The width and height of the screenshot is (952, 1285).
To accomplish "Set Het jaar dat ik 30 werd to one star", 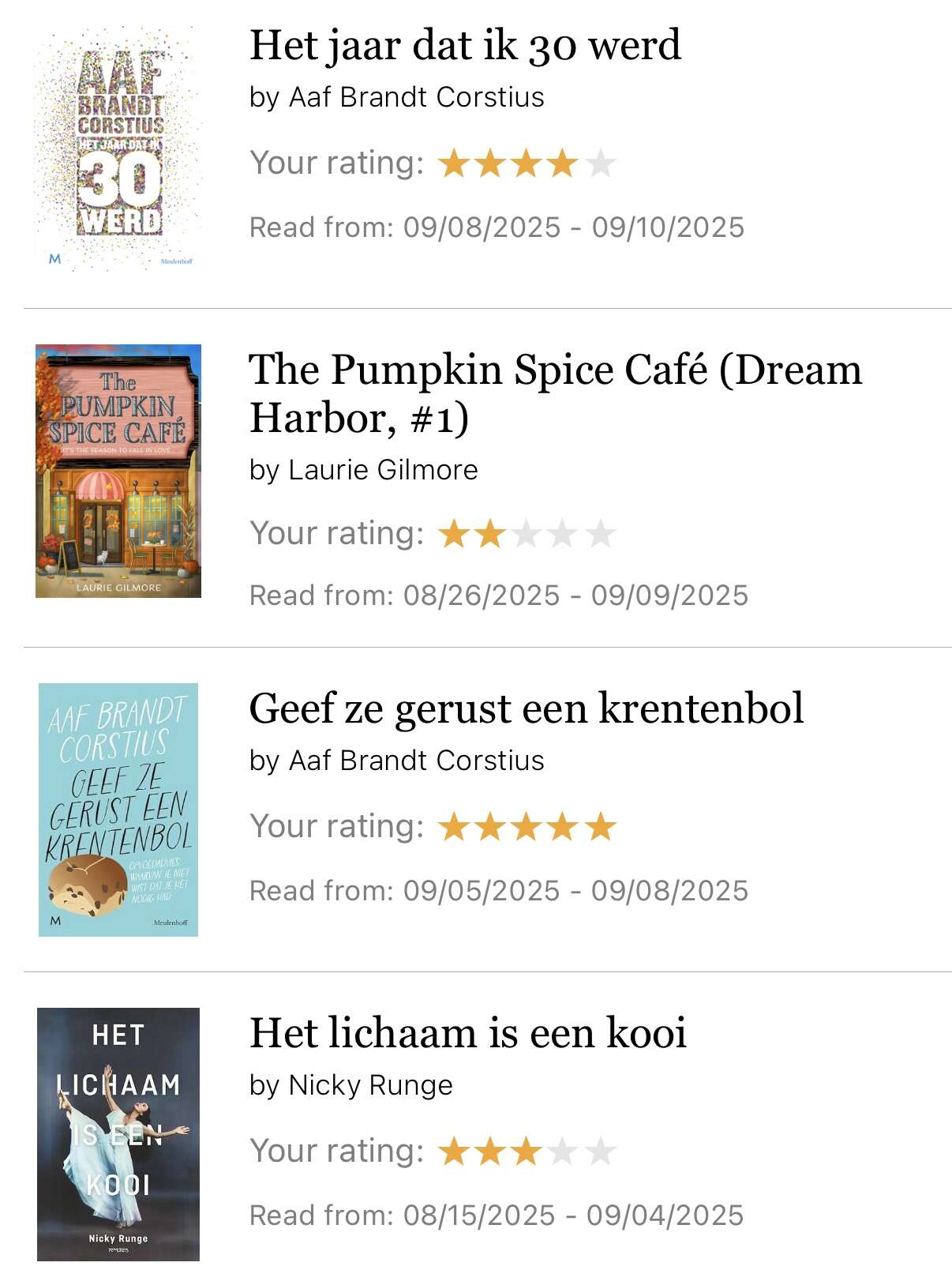I will pyautogui.click(x=454, y=163).
